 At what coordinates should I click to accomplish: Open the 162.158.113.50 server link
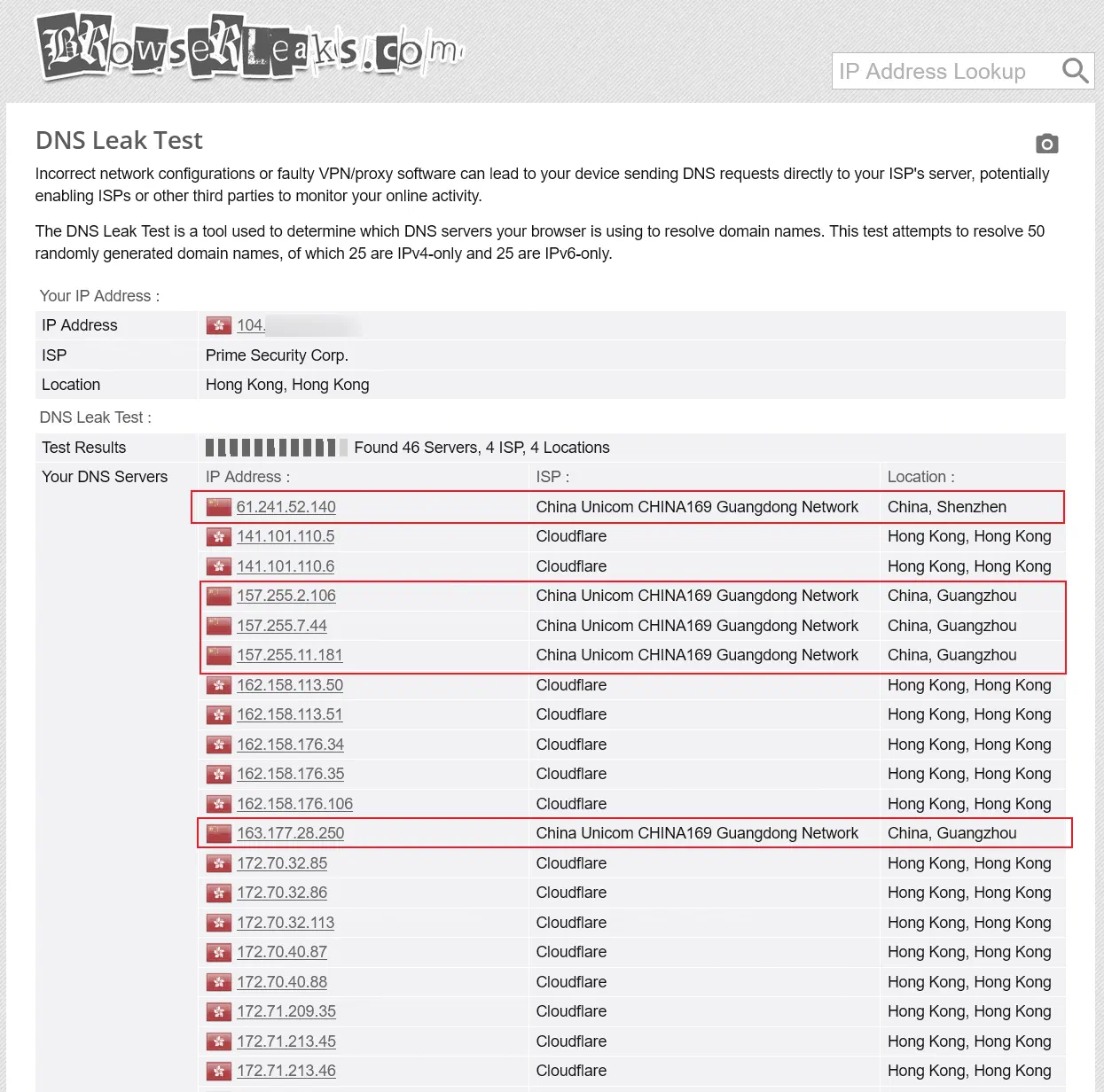(x=289, y=684)
